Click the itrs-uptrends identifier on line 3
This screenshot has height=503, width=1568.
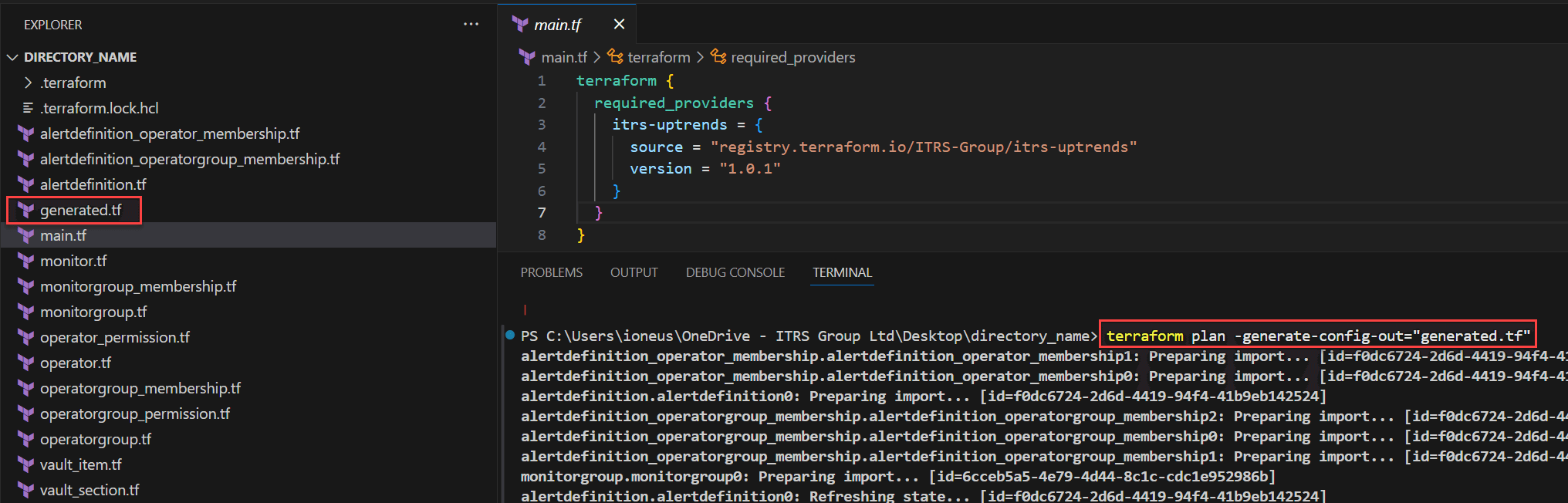coord(670,125)
